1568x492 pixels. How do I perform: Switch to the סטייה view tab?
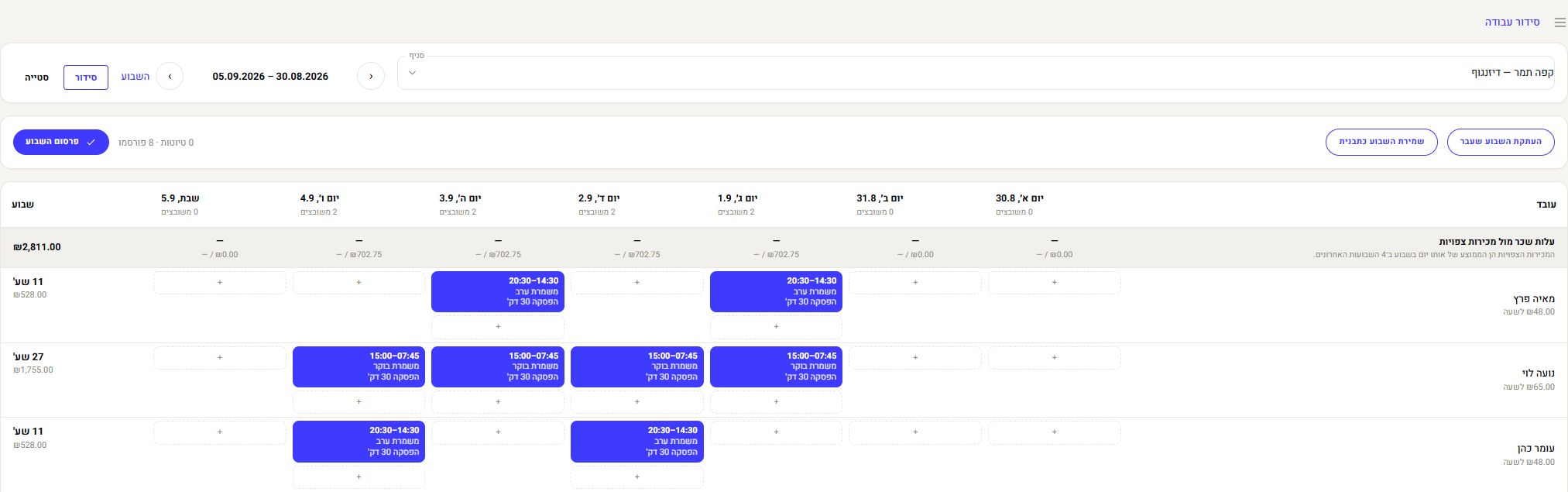click(x=36, y=77)
